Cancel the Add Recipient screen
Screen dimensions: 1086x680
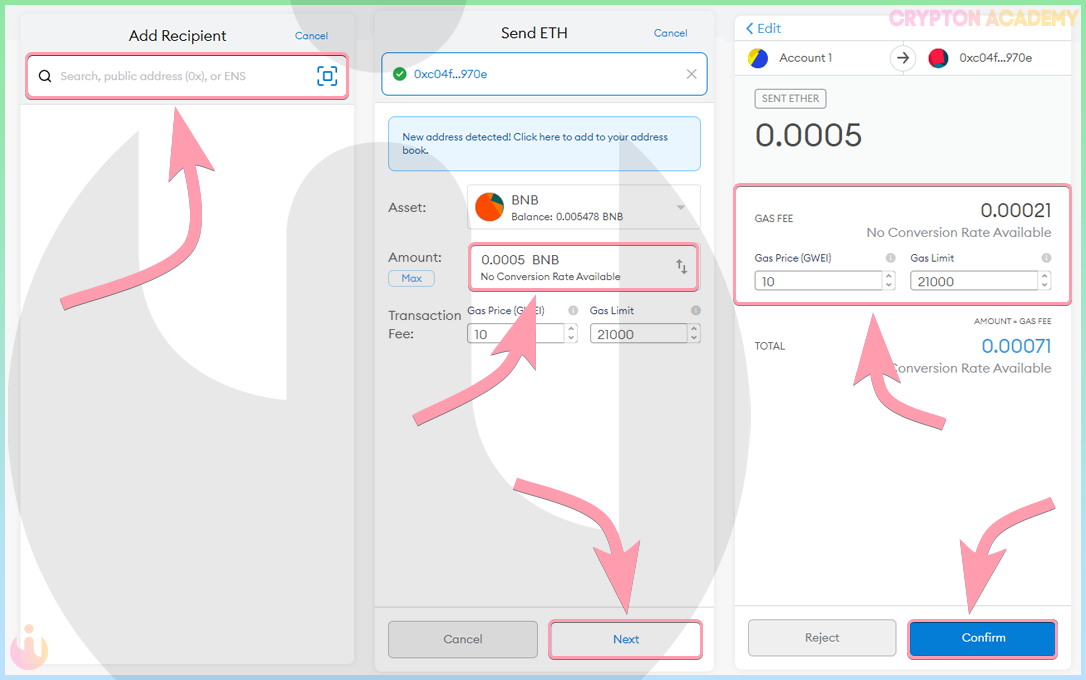pos(311,36)
